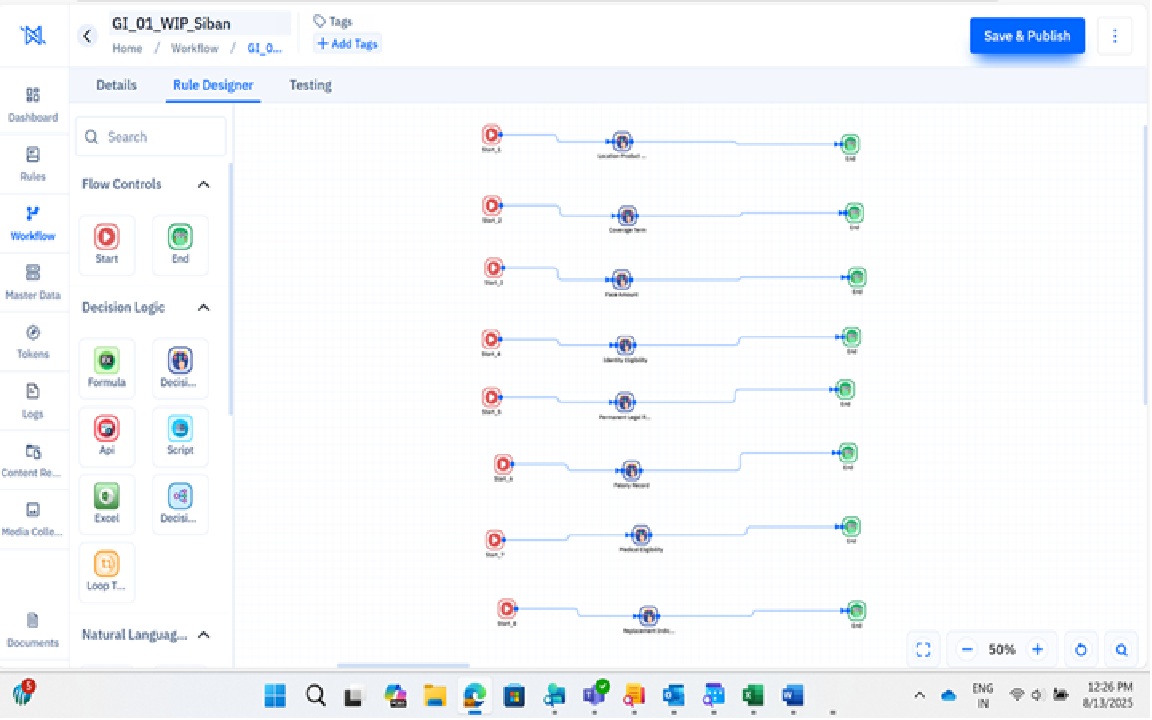1152x720 pixels.
Task: Collapse the Flow Controls section
Action: coord(204,184)
